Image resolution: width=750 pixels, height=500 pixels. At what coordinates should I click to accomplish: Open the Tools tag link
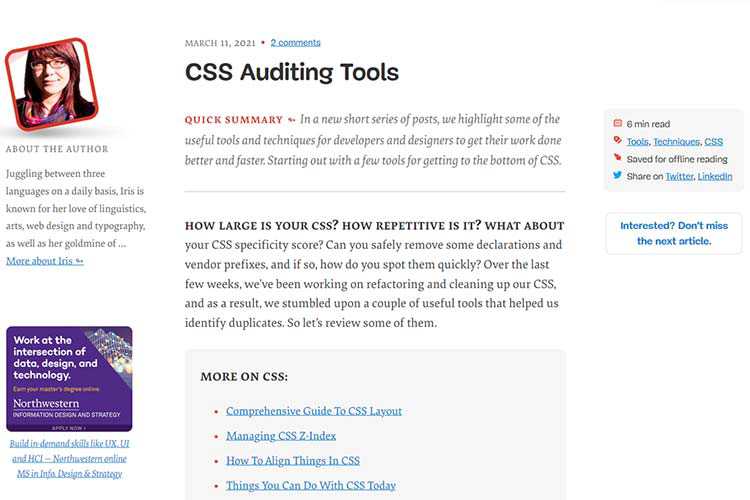(x=637, y=142)
